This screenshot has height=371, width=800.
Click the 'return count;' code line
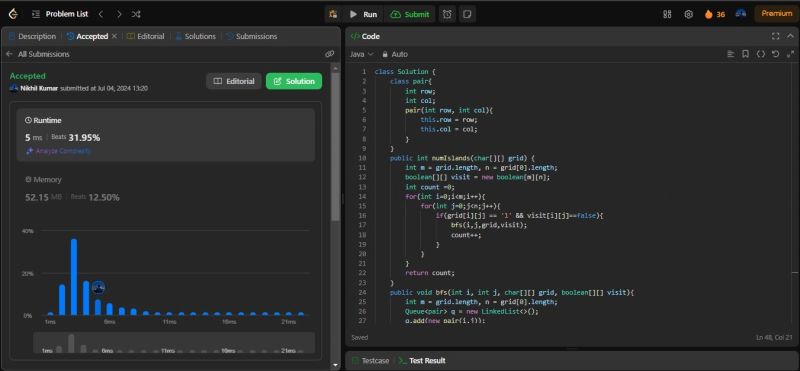pos(430,273)
